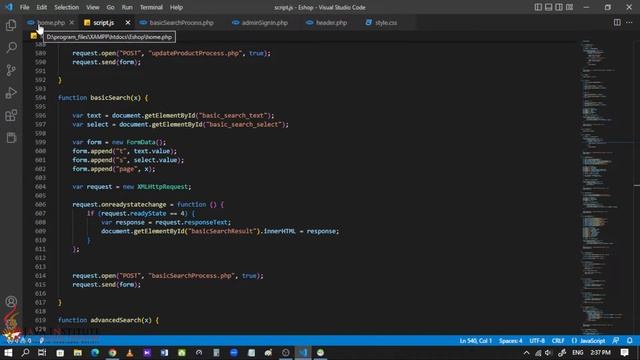The height and width of the screenshot is (360, 640).
Task: Click Ln 540, Col 1 in status bar
Action: [476, 340]
